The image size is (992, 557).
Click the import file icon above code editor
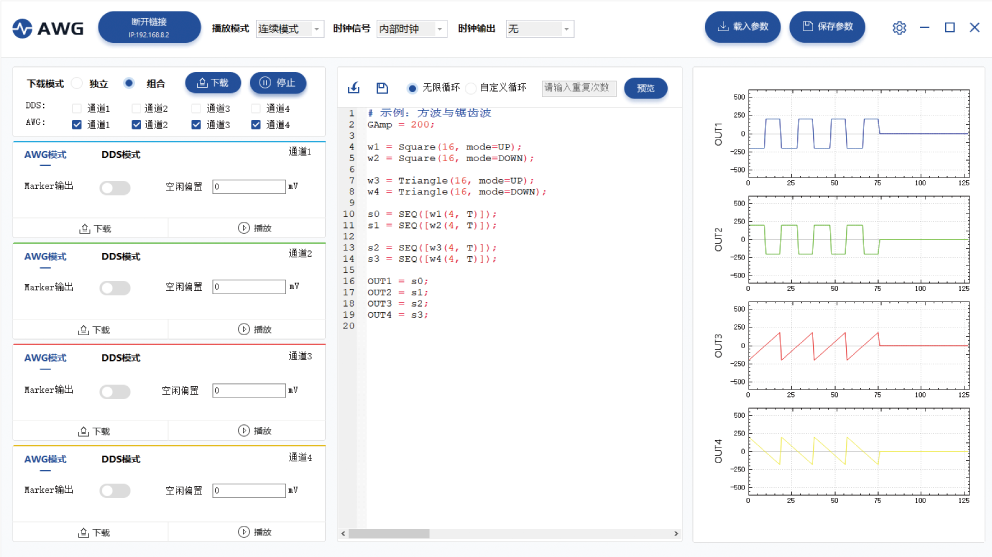pyautogui.click(x=354, y=88)
